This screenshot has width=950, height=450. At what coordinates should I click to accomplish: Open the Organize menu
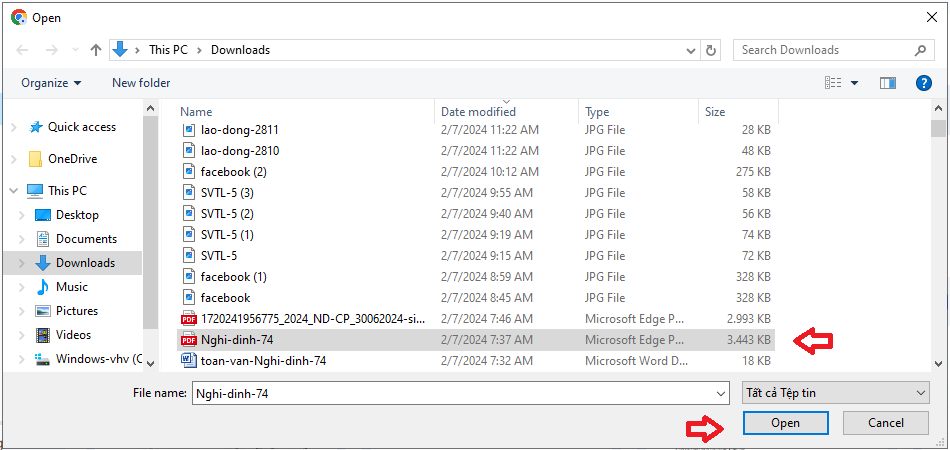51,83
